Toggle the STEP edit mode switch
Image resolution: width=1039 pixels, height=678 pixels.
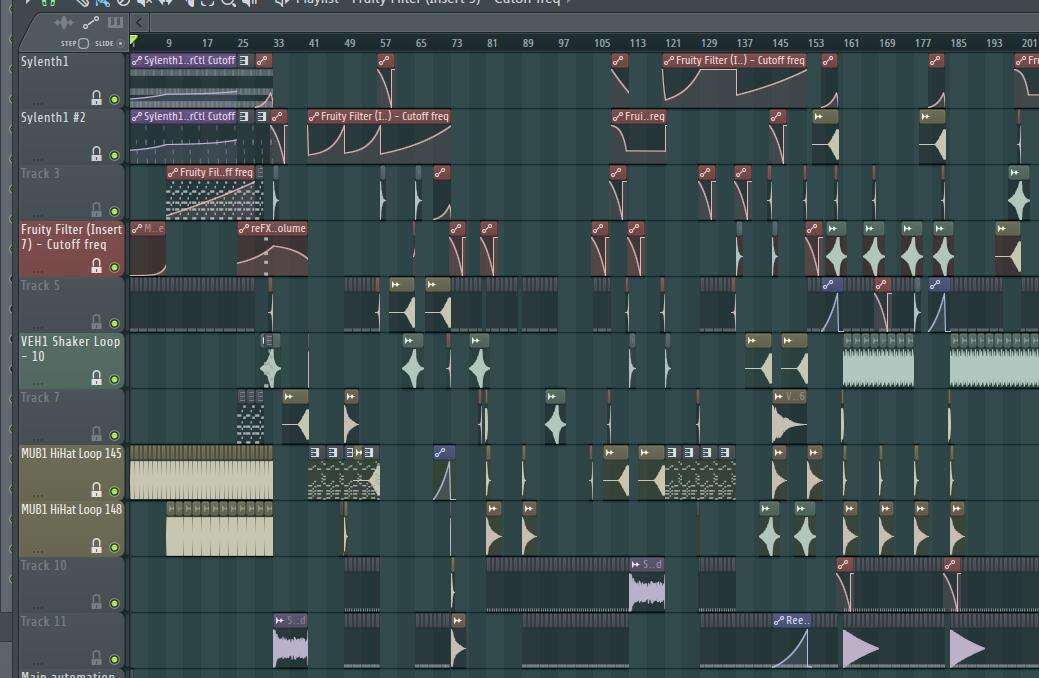coord(83,43)
